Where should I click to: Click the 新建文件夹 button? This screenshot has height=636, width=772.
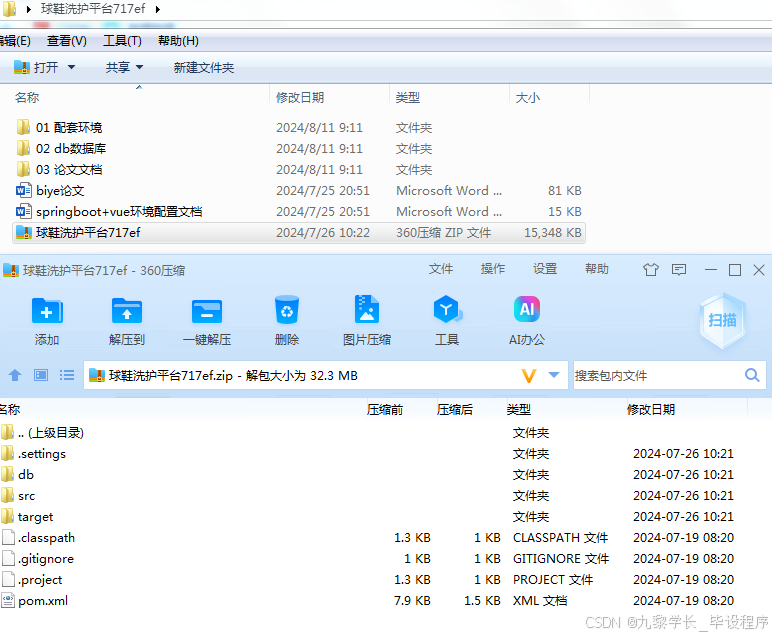pos(204,67)
